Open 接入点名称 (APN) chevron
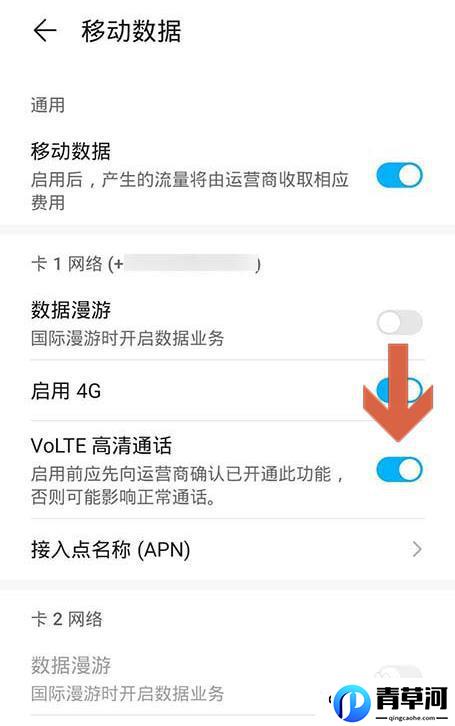Viewport: 455px width, 726px height. [x=417, y=549]
